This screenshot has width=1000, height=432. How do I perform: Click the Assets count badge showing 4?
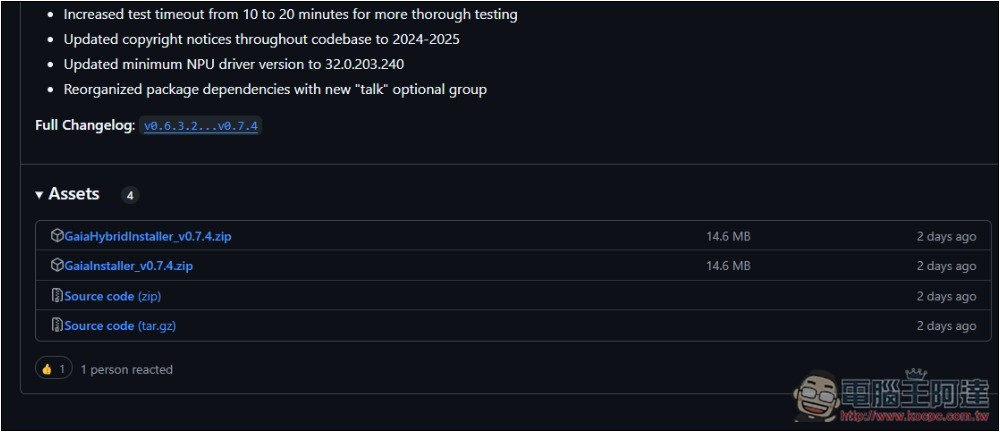[130, 195]
